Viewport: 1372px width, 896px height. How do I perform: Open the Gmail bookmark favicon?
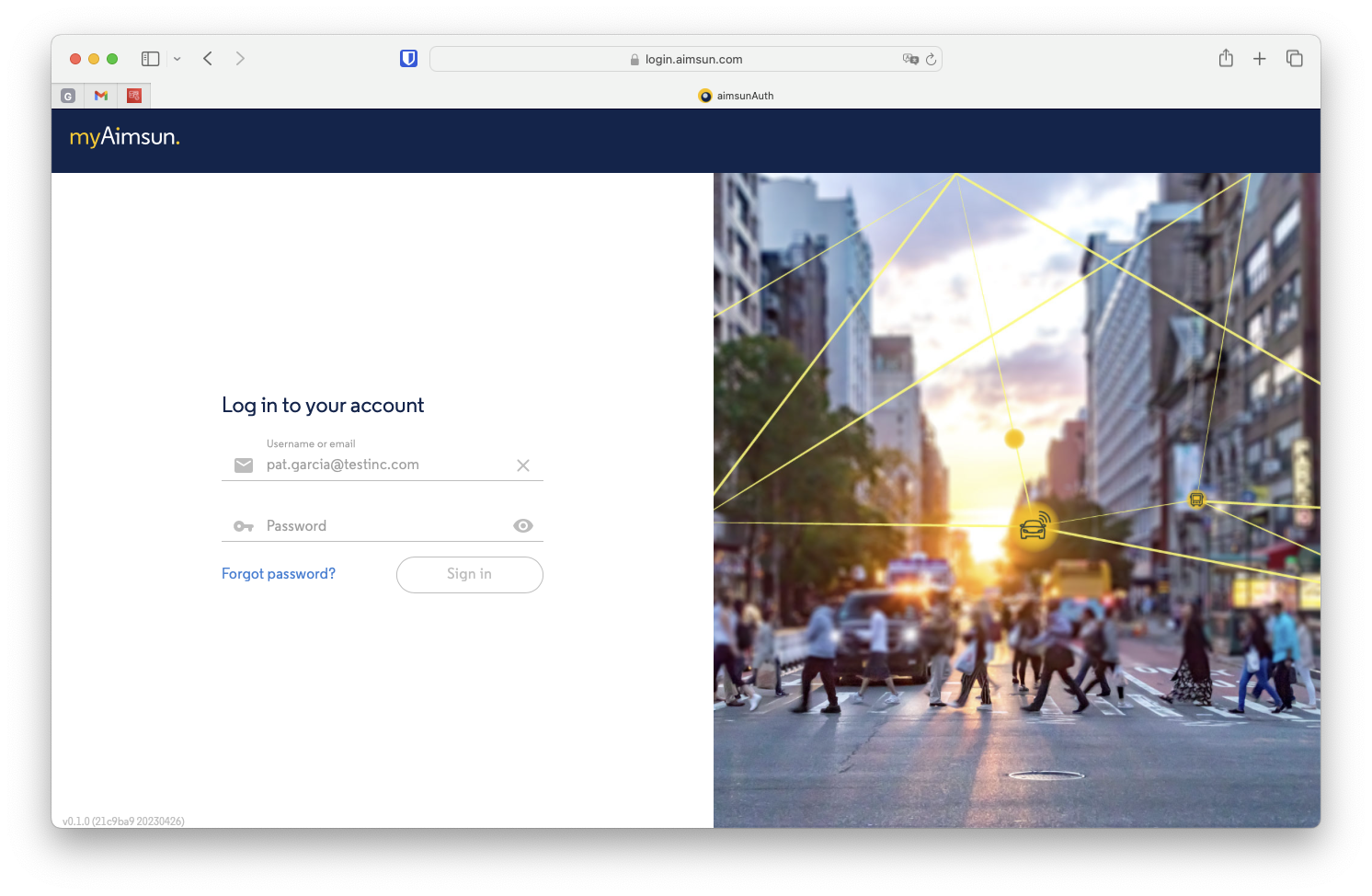(x=100, y=96)
